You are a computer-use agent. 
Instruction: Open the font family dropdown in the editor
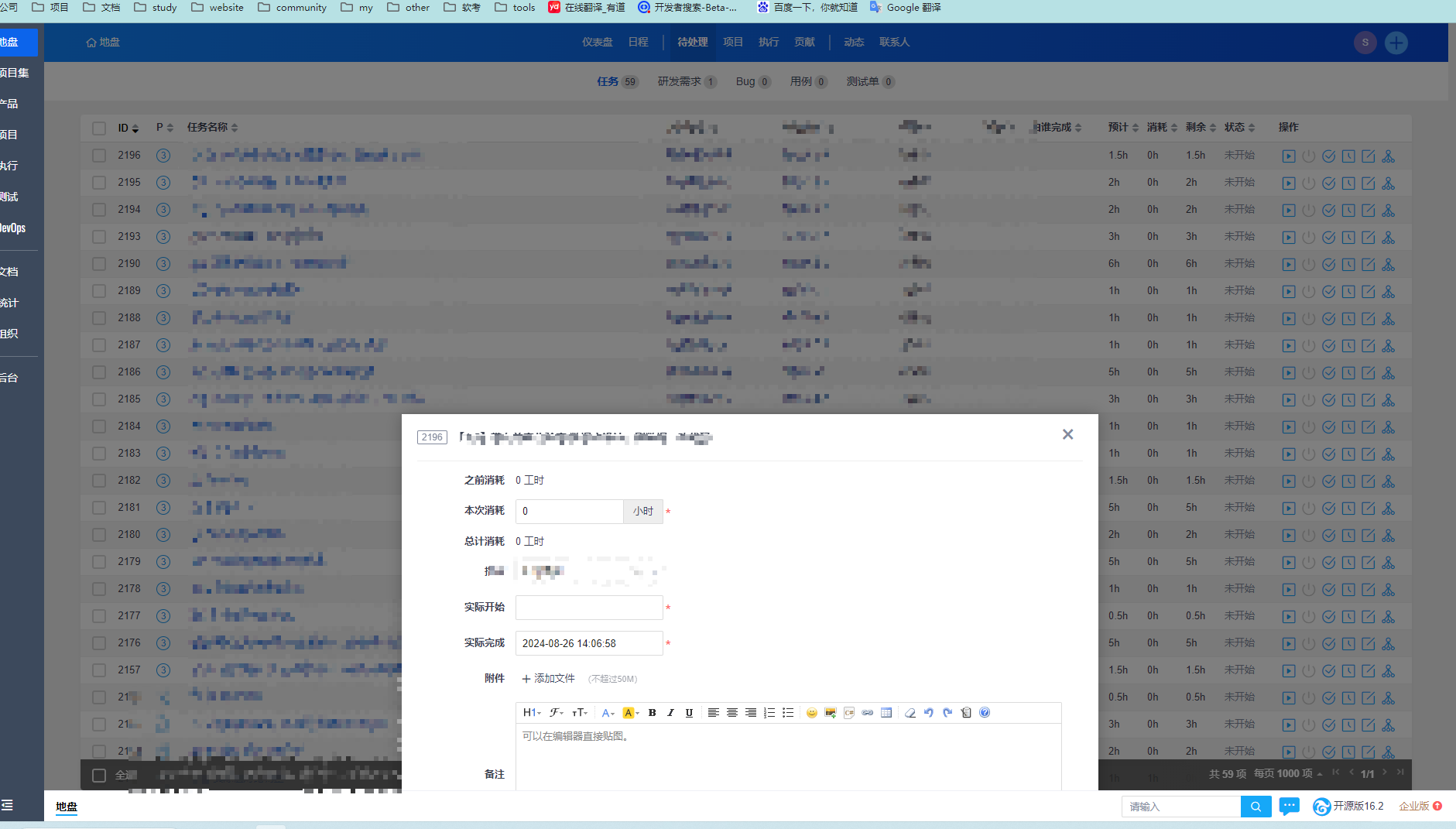coord(557,713)
